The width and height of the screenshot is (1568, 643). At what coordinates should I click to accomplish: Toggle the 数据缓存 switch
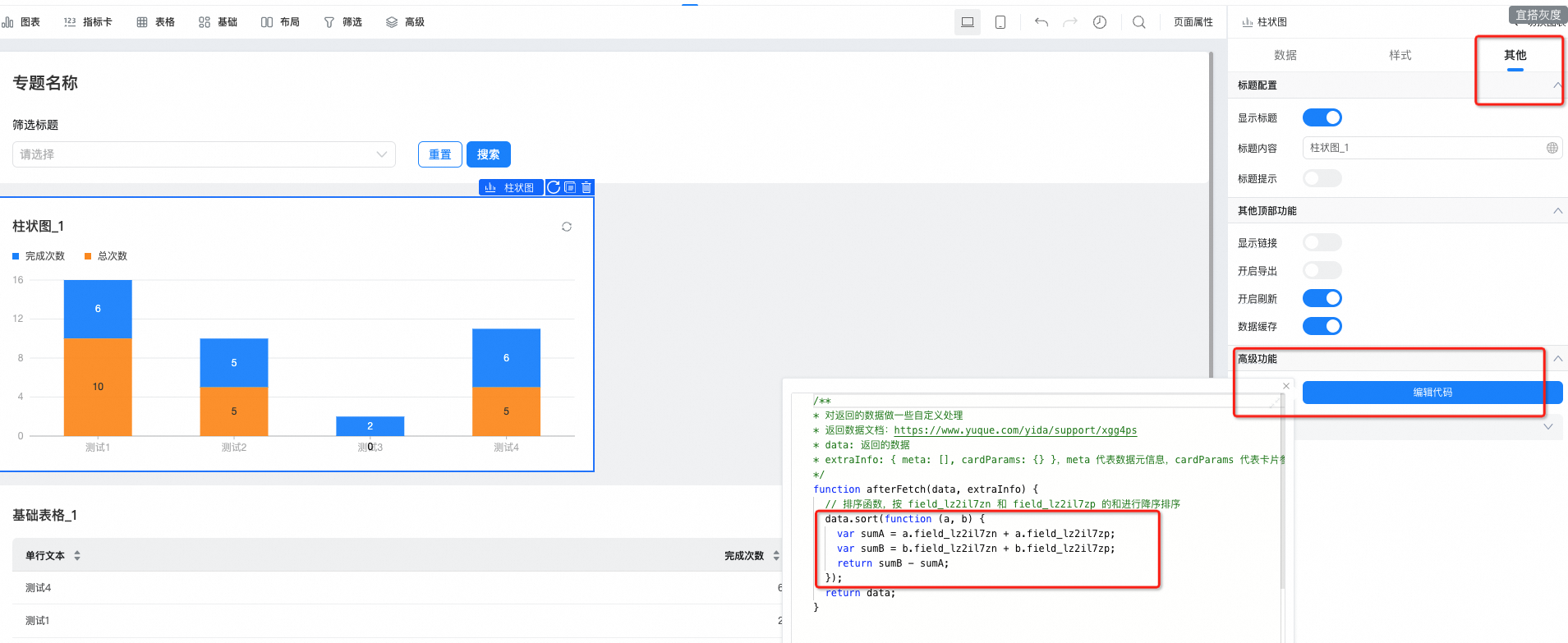coord(1322,326)
